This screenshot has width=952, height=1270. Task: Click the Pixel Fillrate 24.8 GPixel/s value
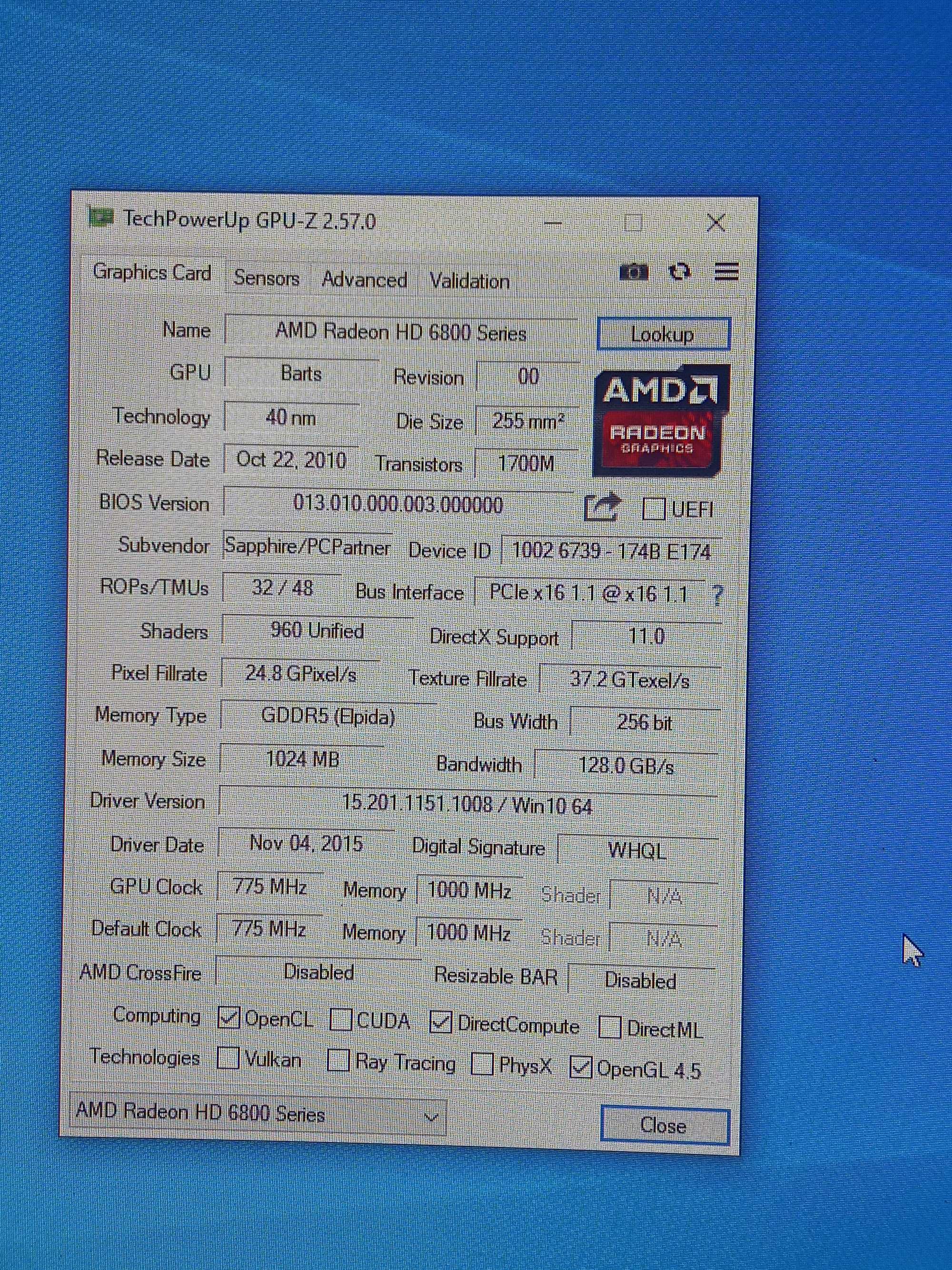(x=301, y=673)
